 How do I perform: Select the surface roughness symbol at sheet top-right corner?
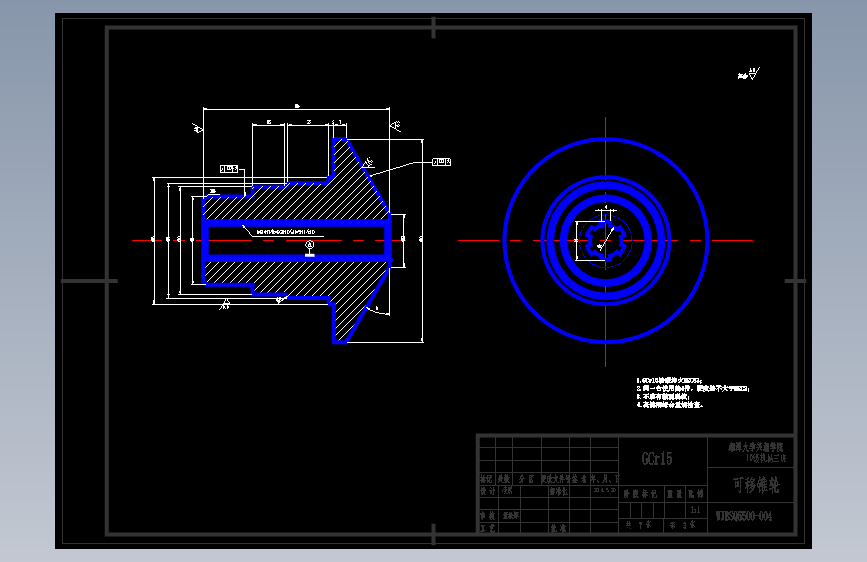coord(749,74)
